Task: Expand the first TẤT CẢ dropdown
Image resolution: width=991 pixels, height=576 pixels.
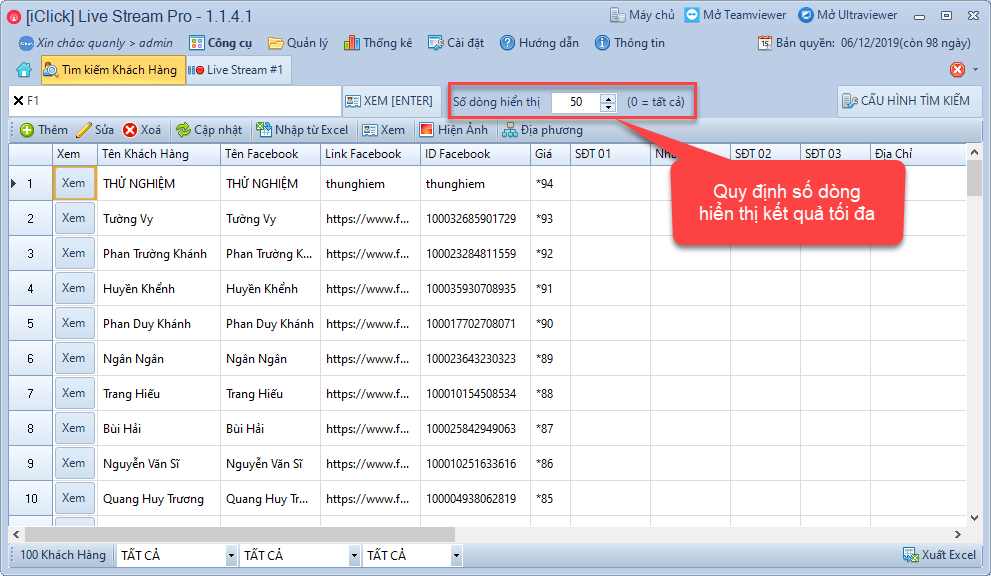Action: coord(231,556)
